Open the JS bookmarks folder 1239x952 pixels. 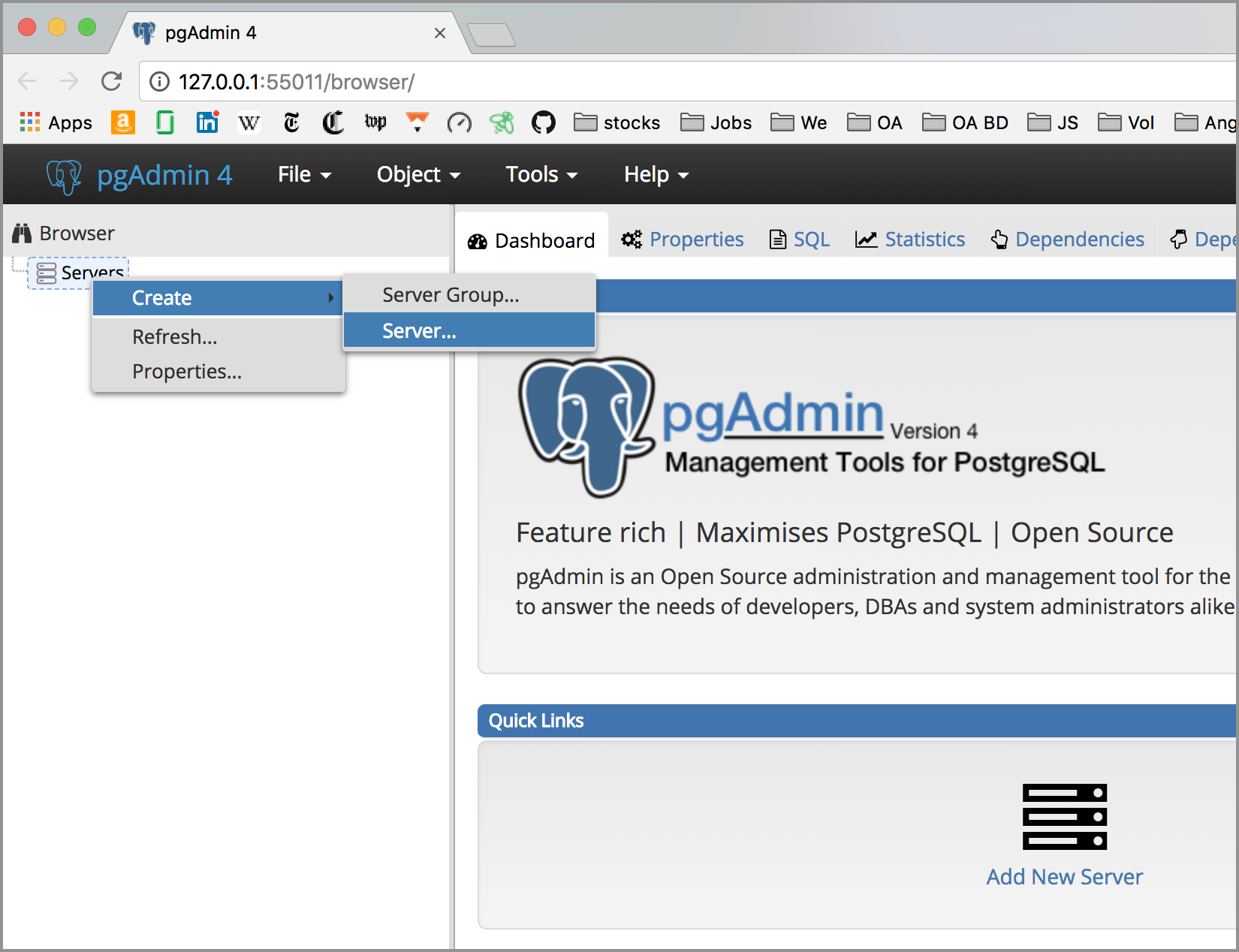point(1052,122)
